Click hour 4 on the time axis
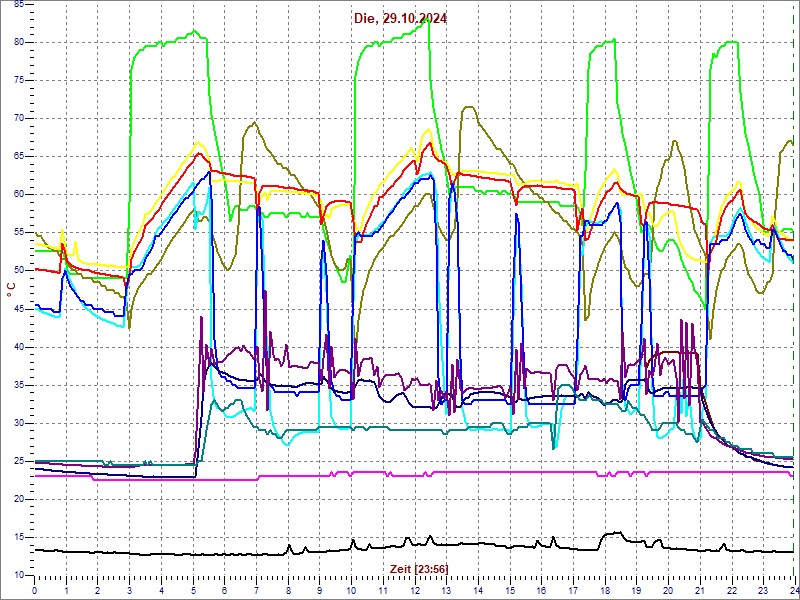The image size is (800, 600). pyautogui.click(x=161, y=590)
